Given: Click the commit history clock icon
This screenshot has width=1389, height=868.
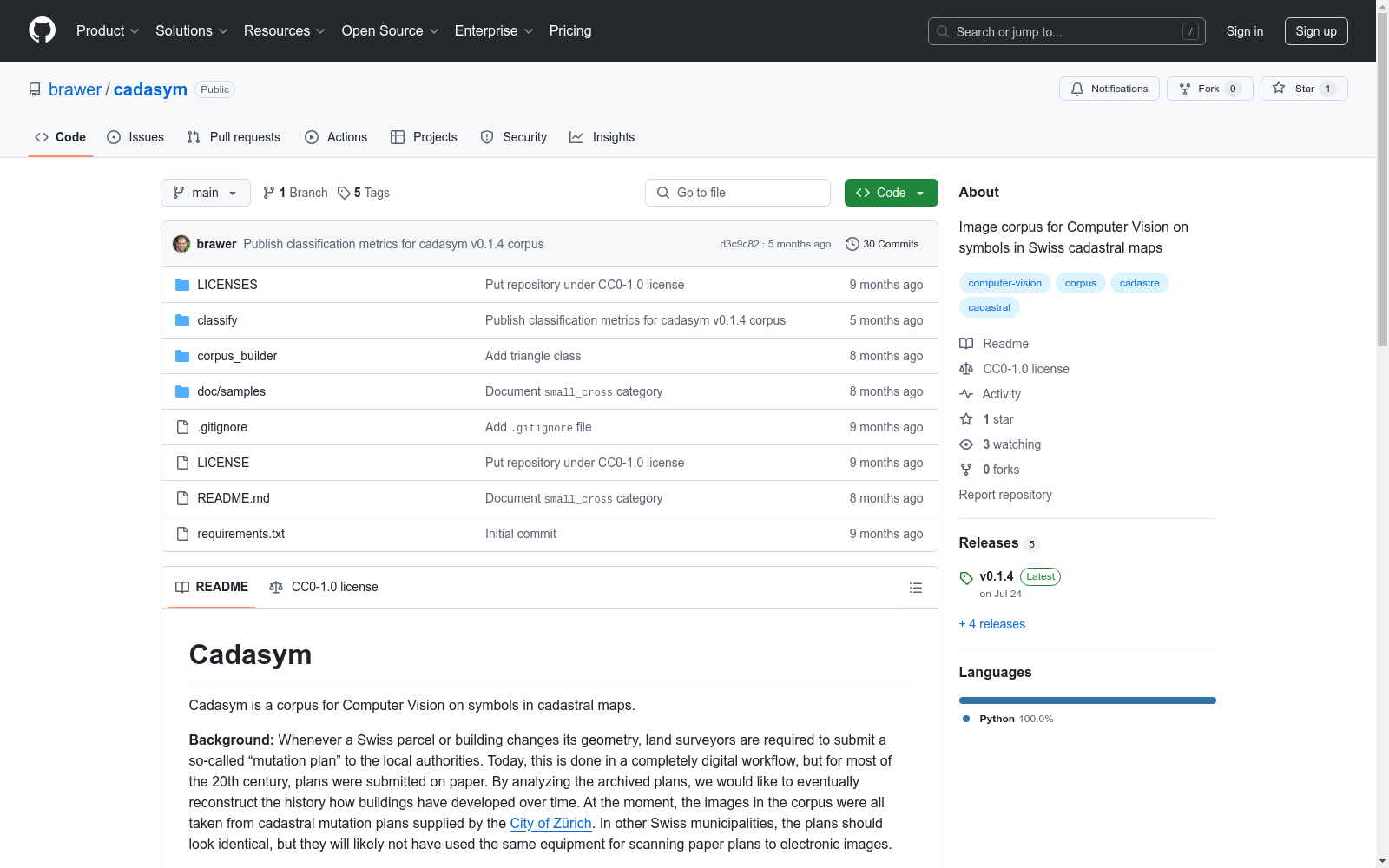Looking at the screenshot, I should [852, 244].
